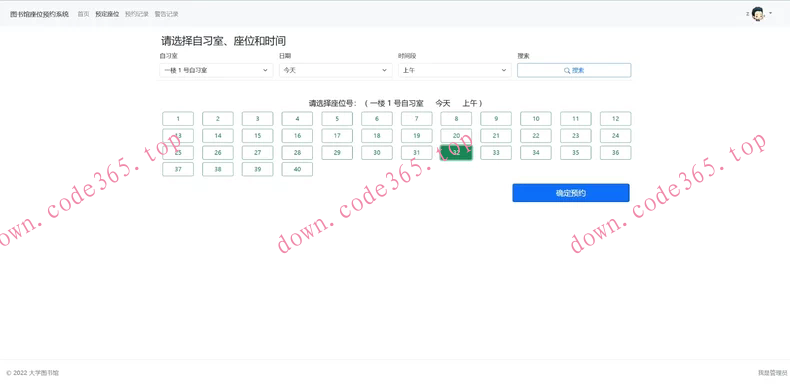Viewport: 790px width, 386px height.
Task: Pick seat 31
Action: pyautogui.click(x=417, y=153)
